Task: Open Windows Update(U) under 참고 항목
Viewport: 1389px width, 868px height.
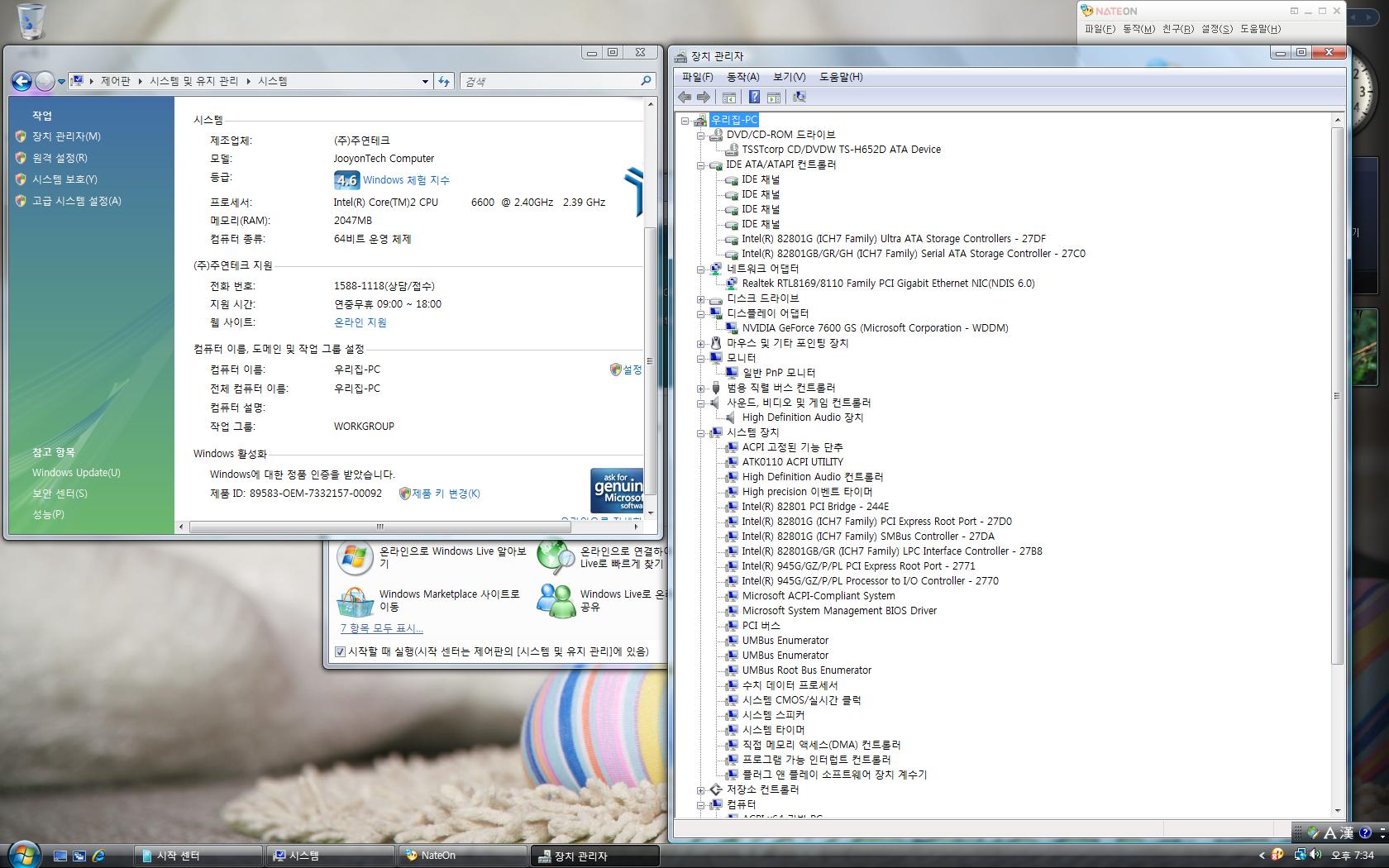Action: tap(76, 473)
